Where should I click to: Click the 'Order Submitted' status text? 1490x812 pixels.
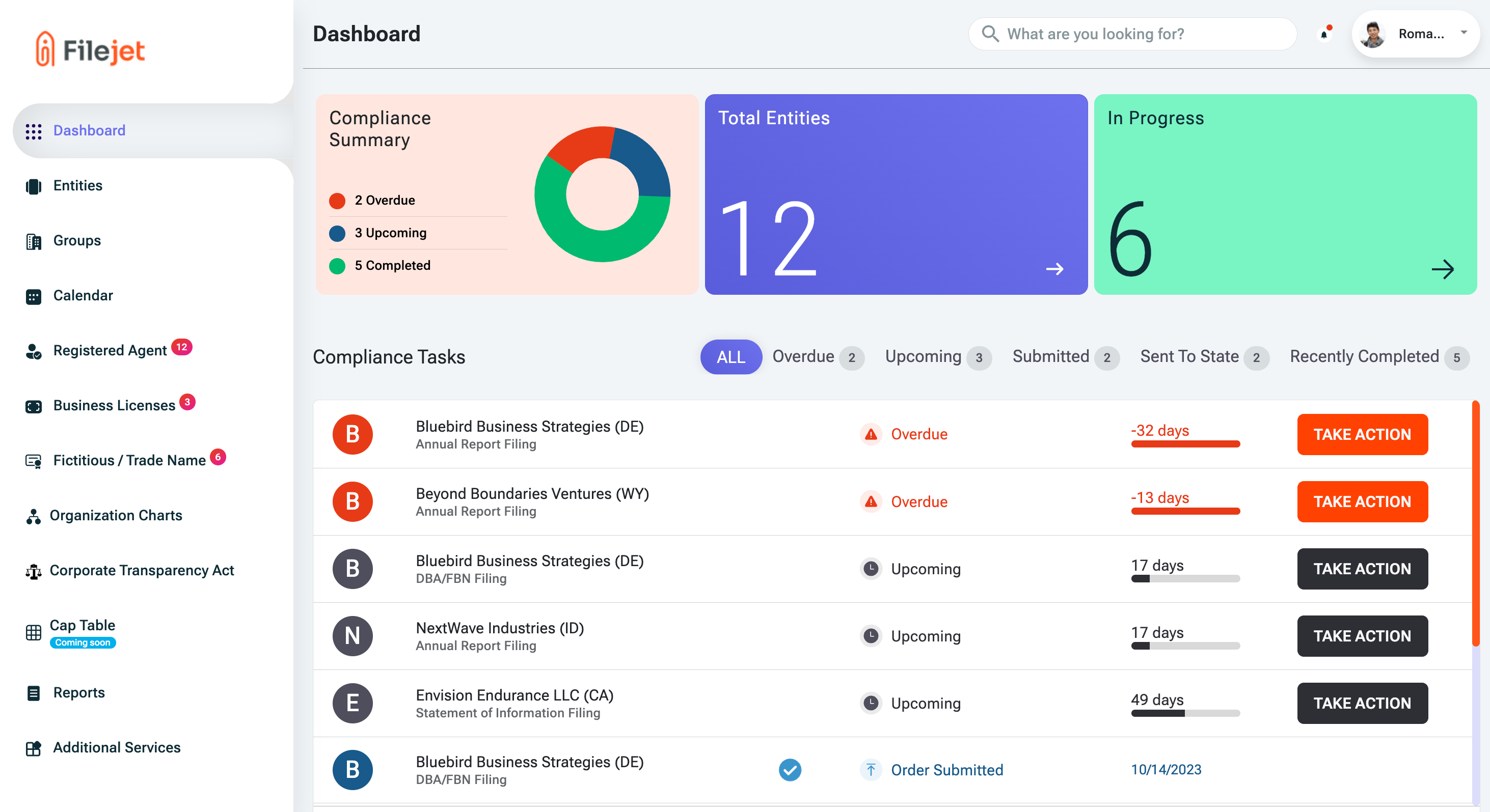pyautogui.click(x=947, y=770)
